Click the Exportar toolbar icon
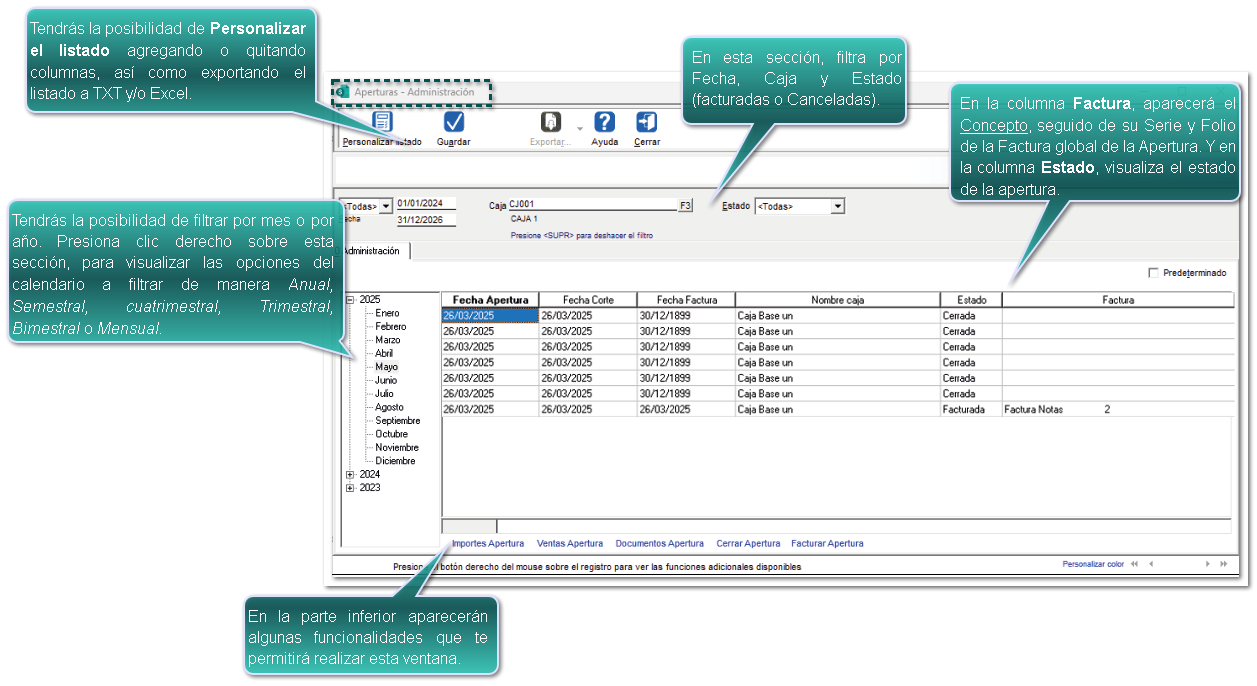 (550, 122)
